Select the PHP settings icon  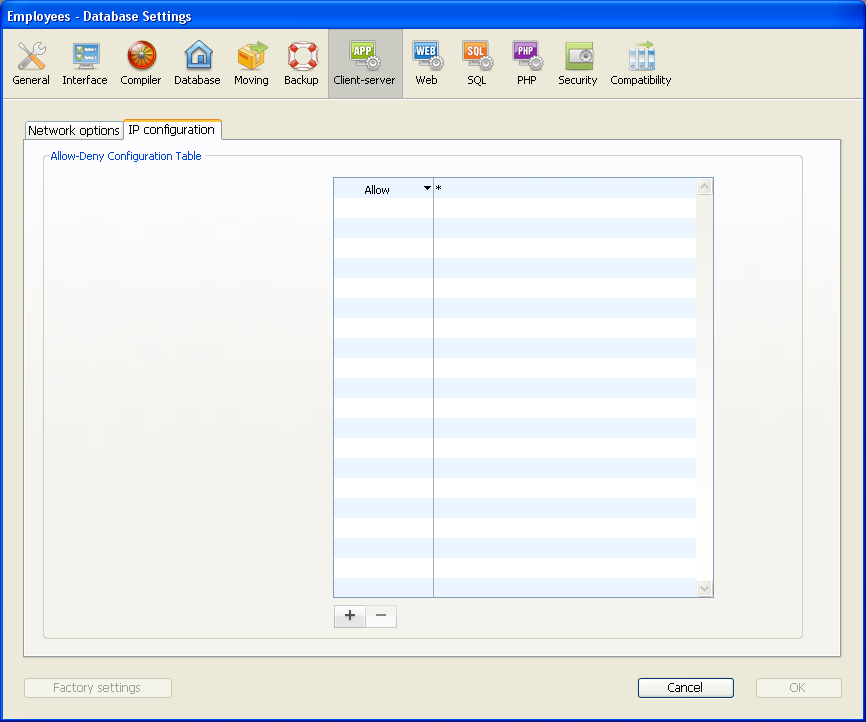527,64
